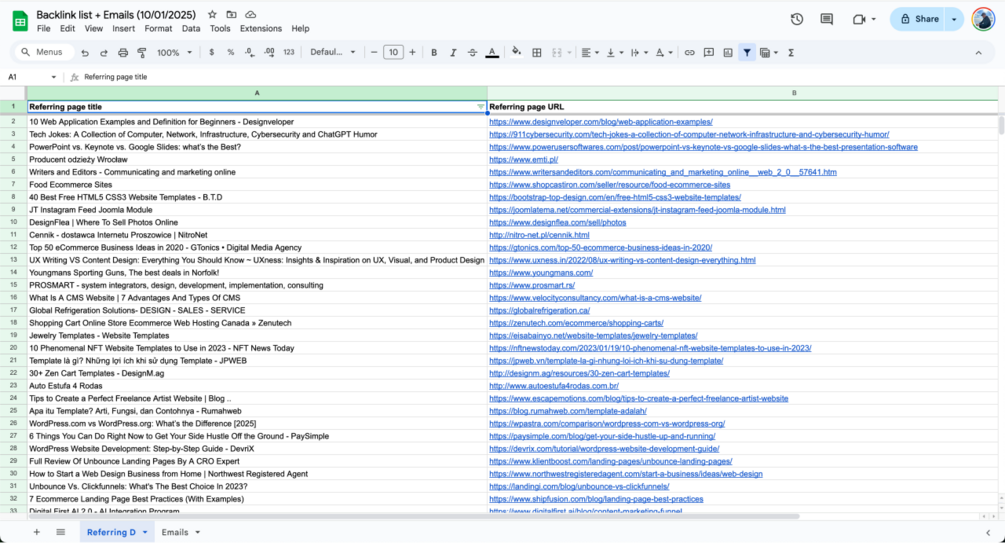Show the side panel arrow
This screenshot has height=543, width=1005.
pos(988,532)
